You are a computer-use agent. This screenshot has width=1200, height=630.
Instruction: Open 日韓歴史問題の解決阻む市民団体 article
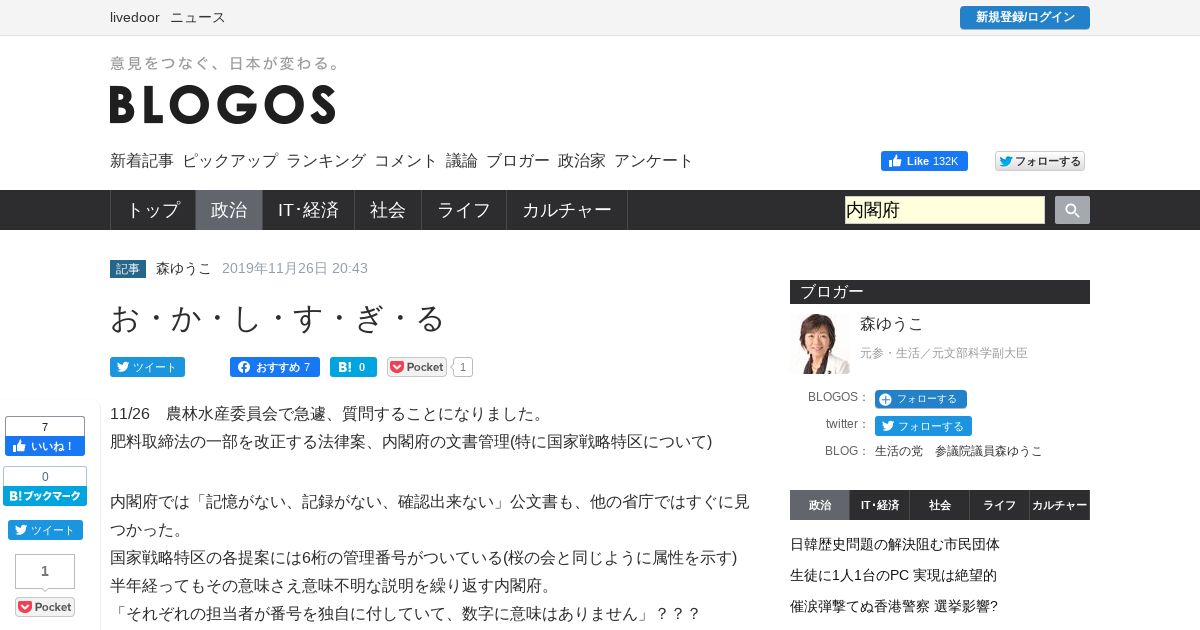[895, 544]
